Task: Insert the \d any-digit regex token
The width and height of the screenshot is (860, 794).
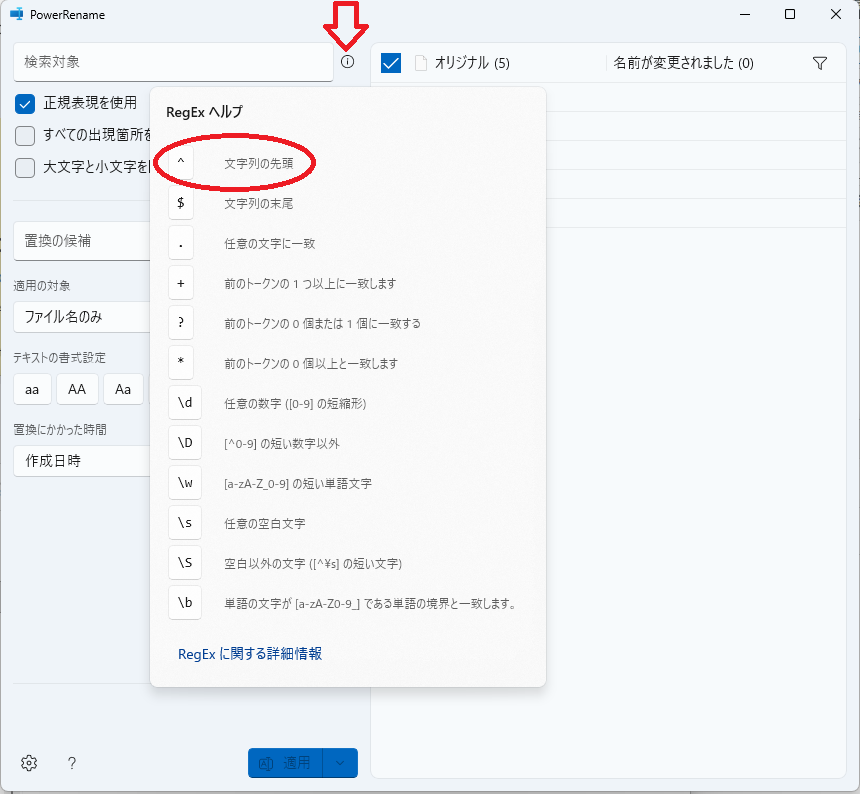Action: 185,403
